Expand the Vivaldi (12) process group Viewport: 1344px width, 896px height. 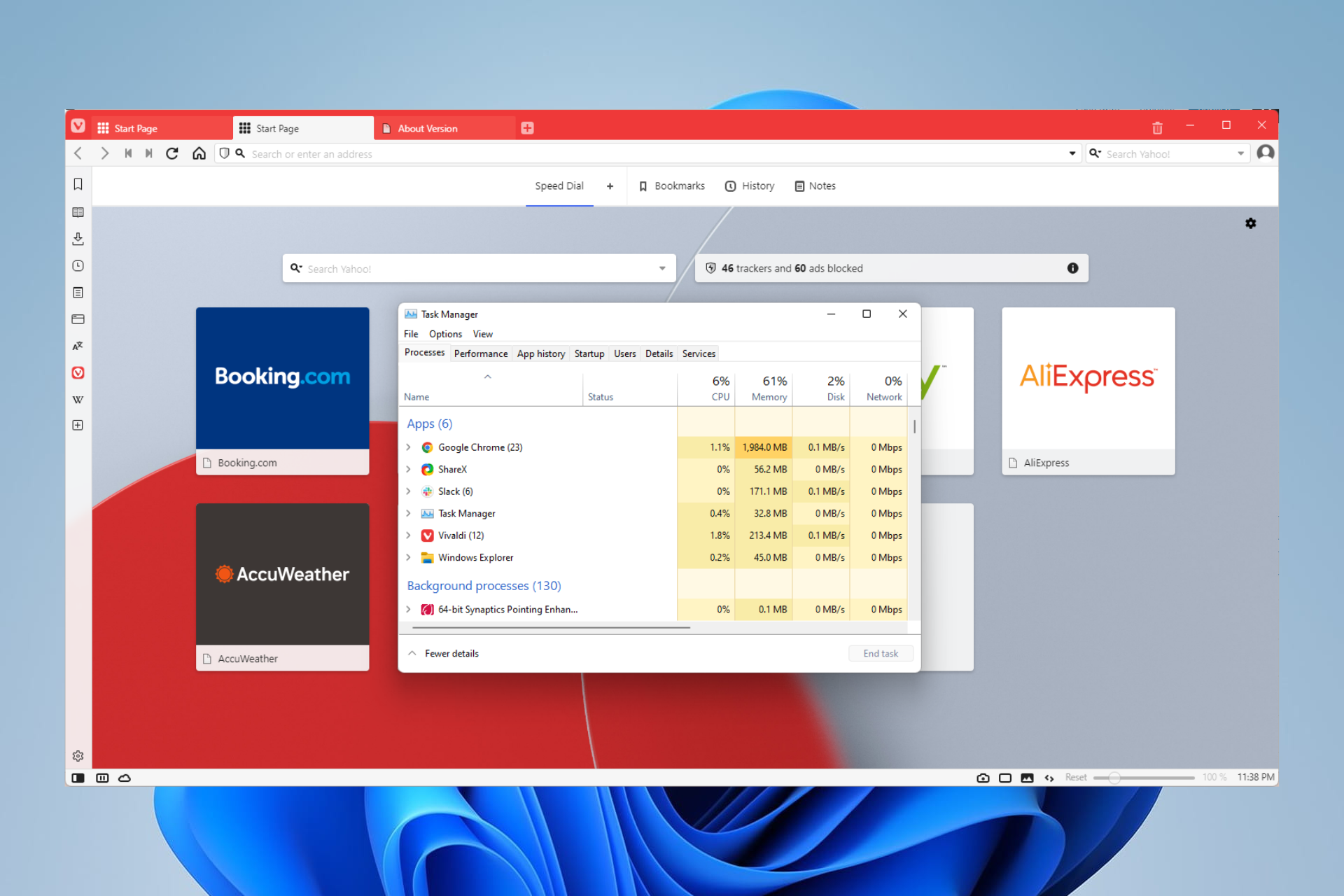point(408,535)
